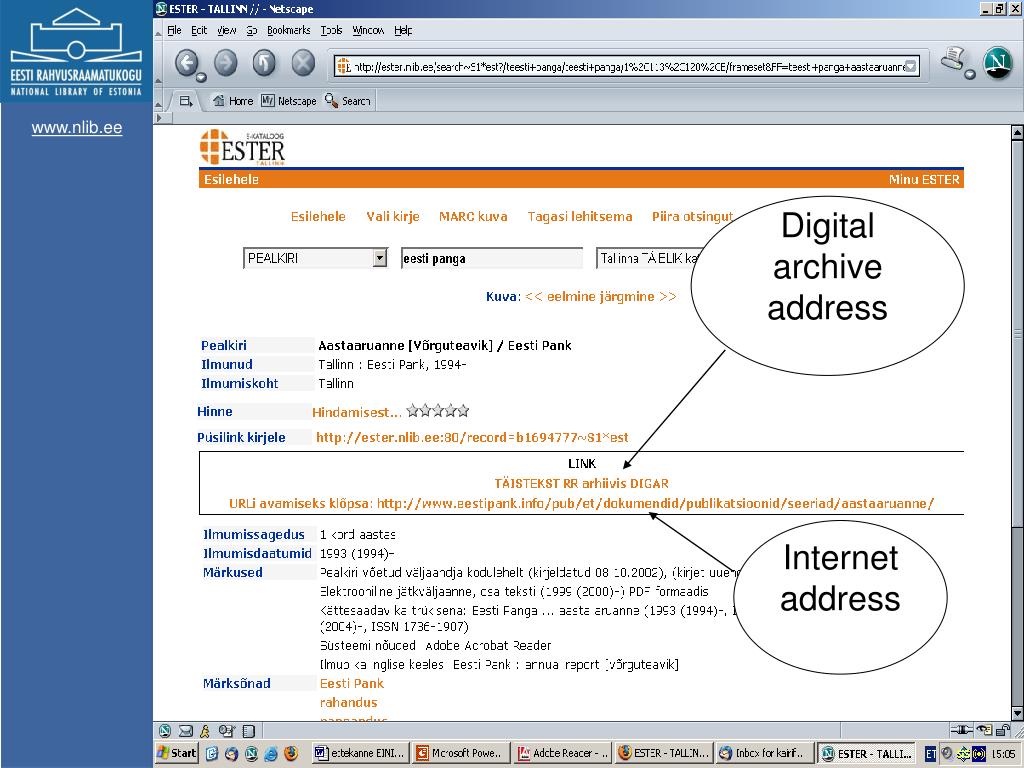This screenshot has width=1024, height=768.
Task: Open the File menu
Action: (x=174, y=30)
